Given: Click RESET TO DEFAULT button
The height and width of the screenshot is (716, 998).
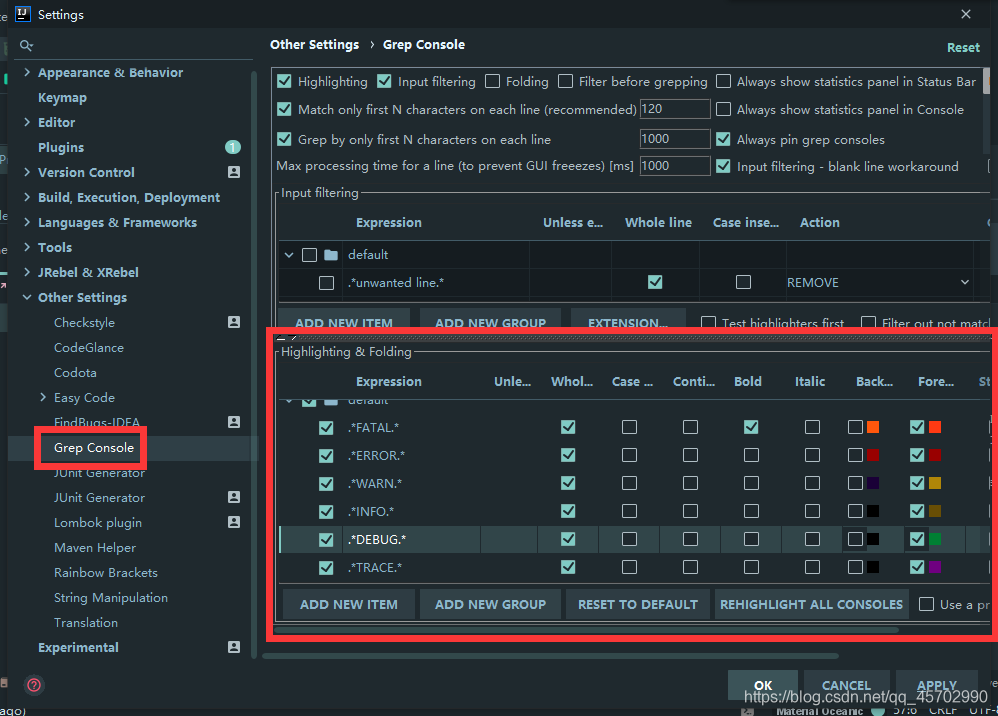Looking at the screenshot, I should point(638,604).
